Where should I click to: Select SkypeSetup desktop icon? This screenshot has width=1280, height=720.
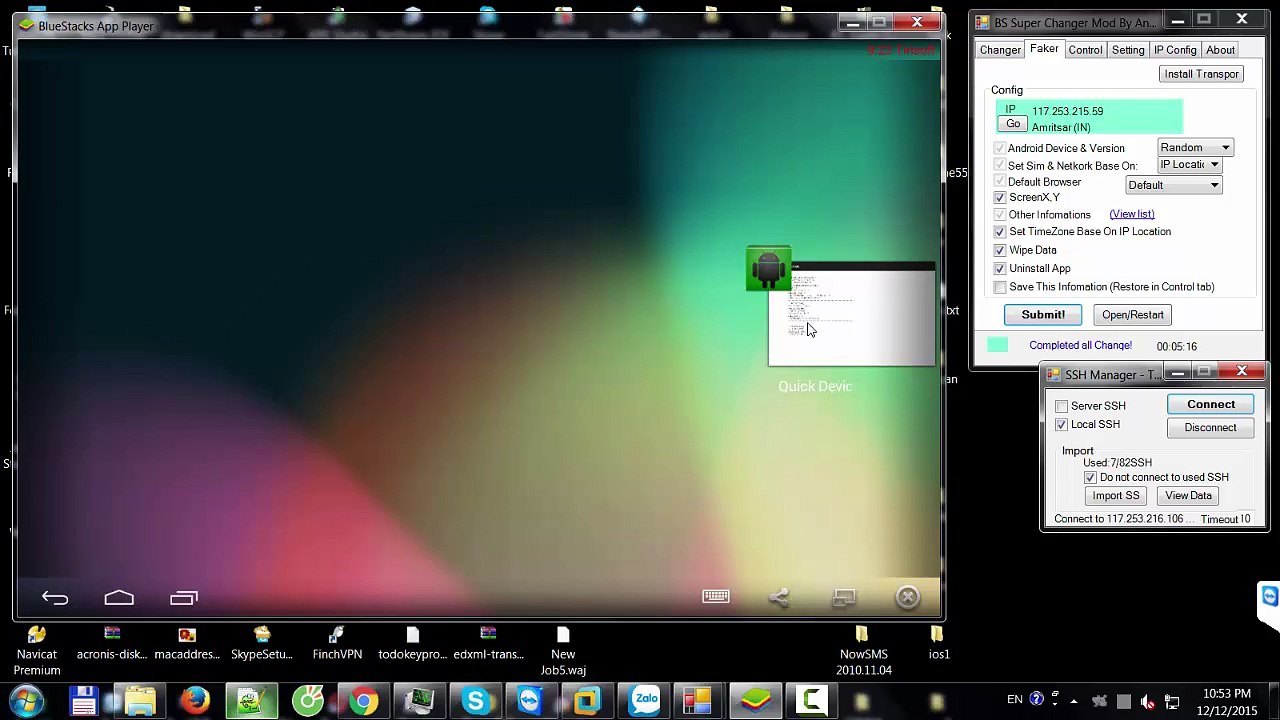pyautogui.click(x=262, y=643)
